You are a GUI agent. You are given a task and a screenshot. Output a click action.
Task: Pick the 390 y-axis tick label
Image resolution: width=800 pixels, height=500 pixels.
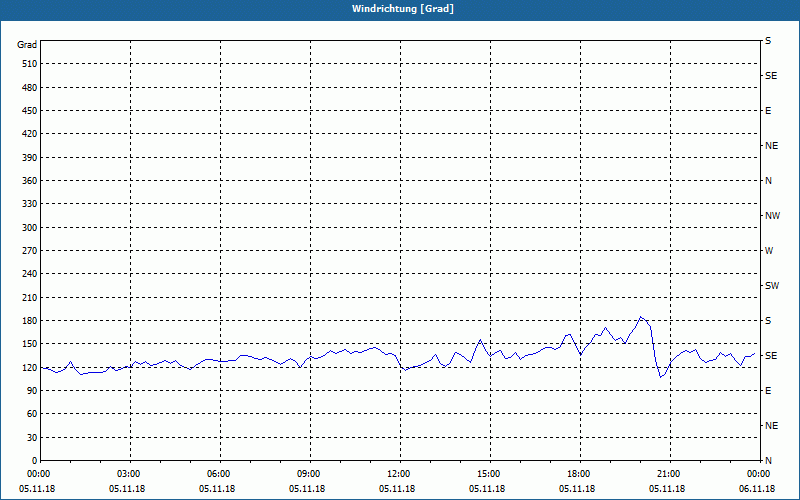pyautogui.click(x=30, y=158)
